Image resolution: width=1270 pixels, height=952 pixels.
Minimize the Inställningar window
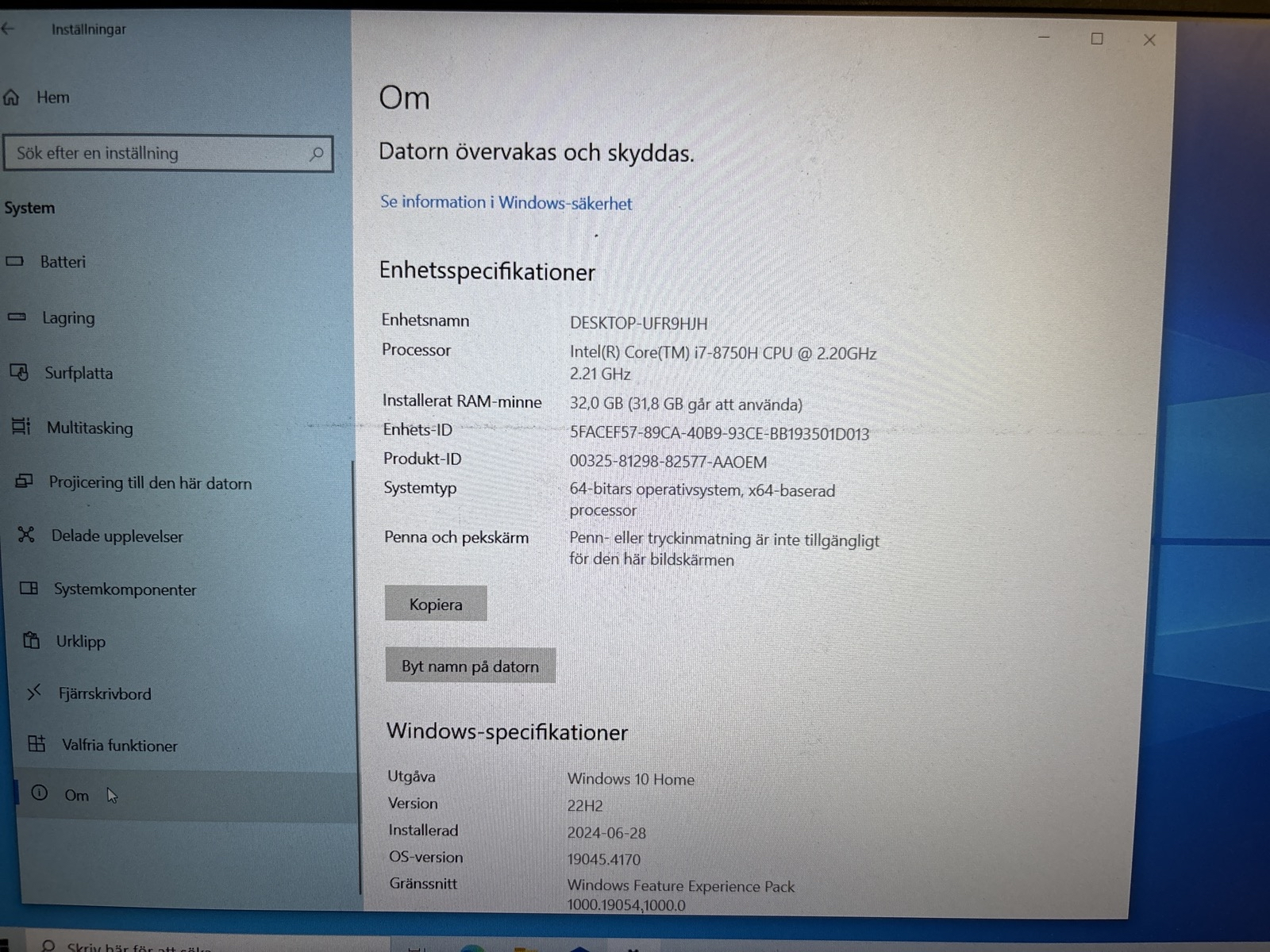1044,37
